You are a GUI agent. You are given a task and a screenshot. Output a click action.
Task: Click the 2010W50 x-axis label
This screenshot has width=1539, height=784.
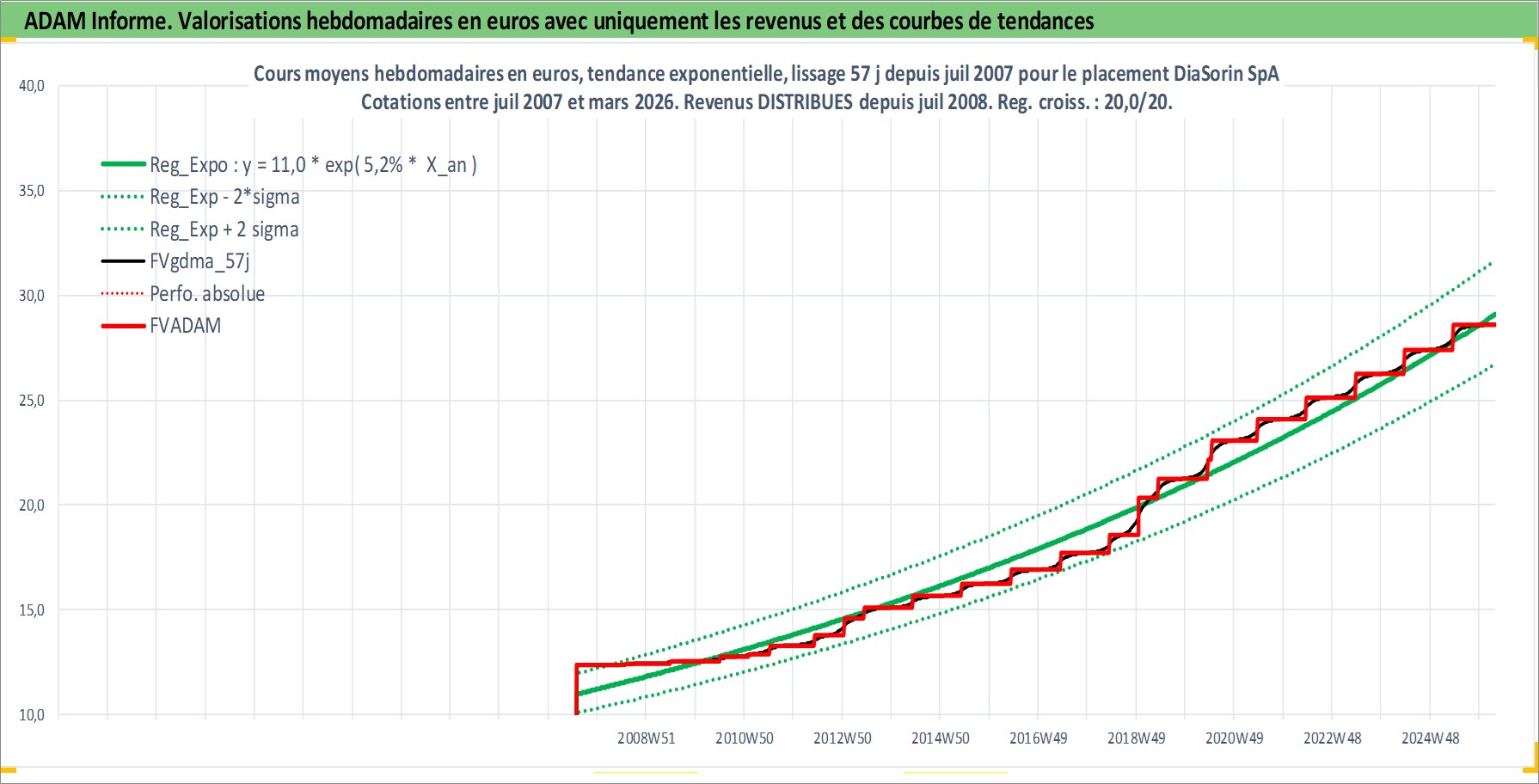745,738
